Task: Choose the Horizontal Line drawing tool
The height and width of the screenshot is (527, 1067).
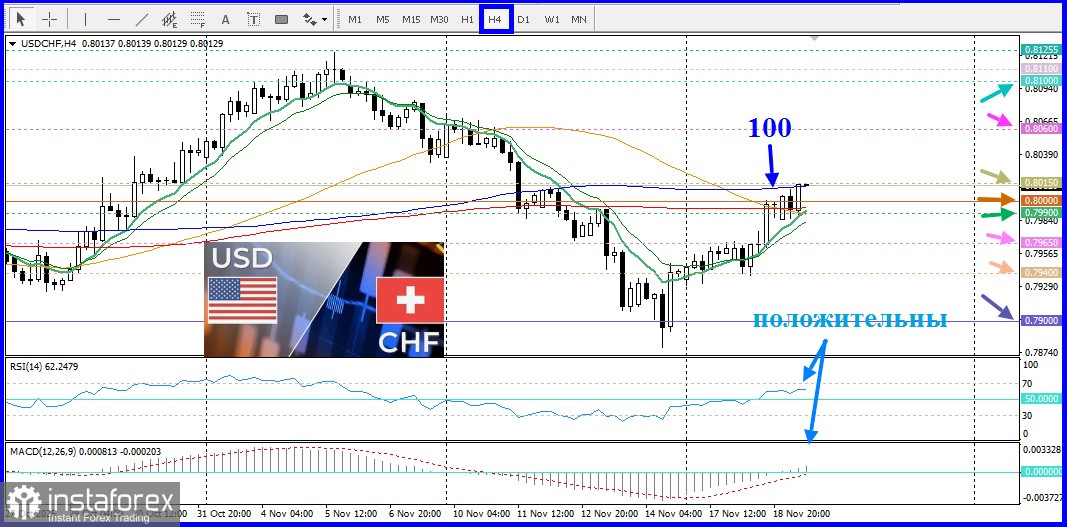Action: tap(114, 19)
